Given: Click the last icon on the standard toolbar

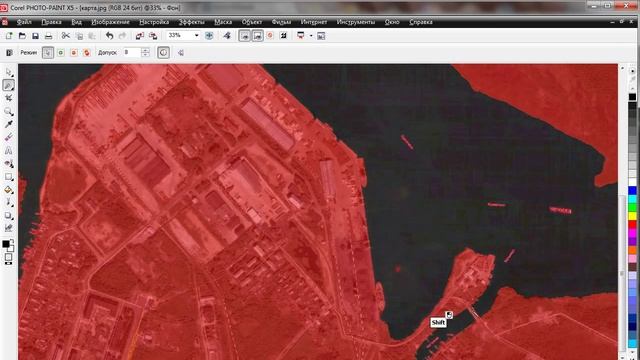Looking at the screenshot, I should (321, 36).
